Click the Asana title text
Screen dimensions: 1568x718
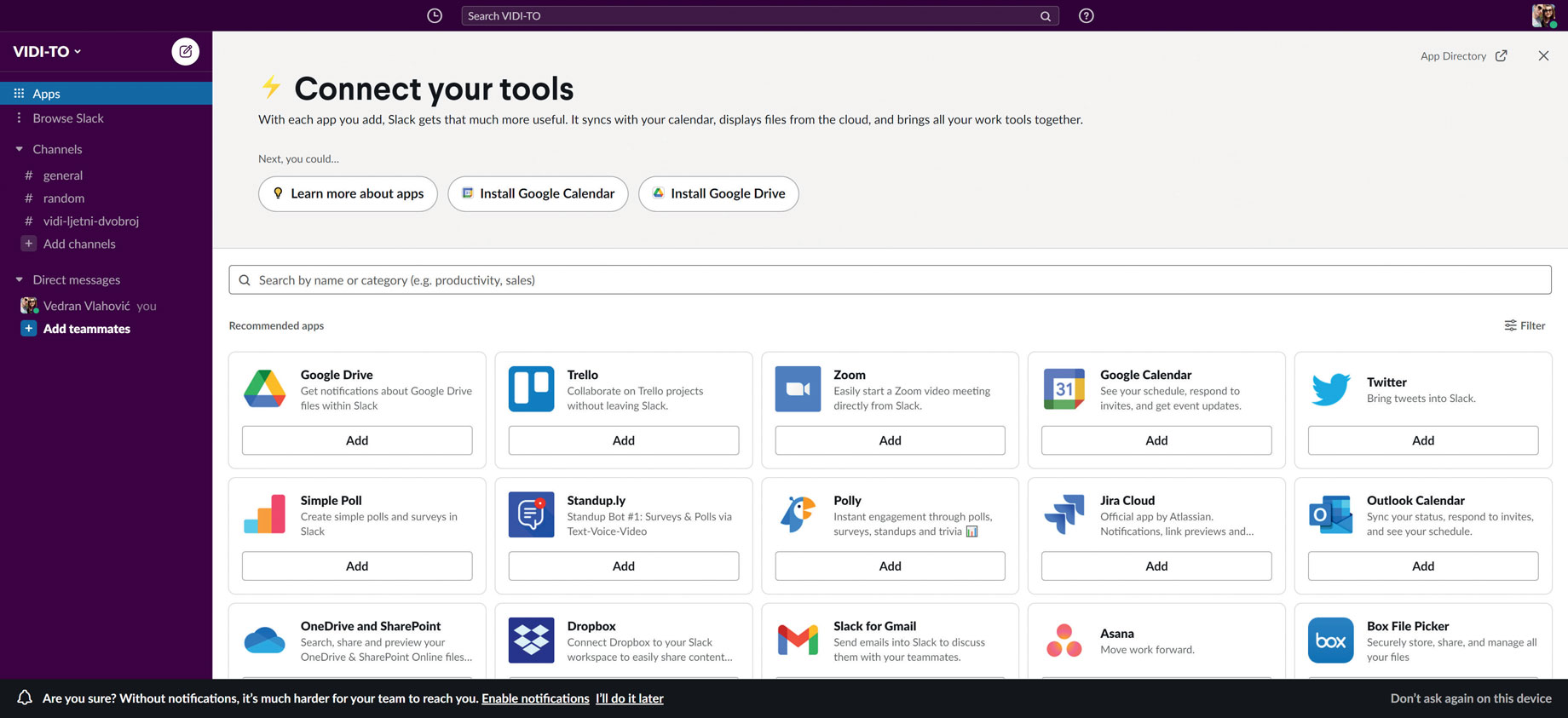1116,634
